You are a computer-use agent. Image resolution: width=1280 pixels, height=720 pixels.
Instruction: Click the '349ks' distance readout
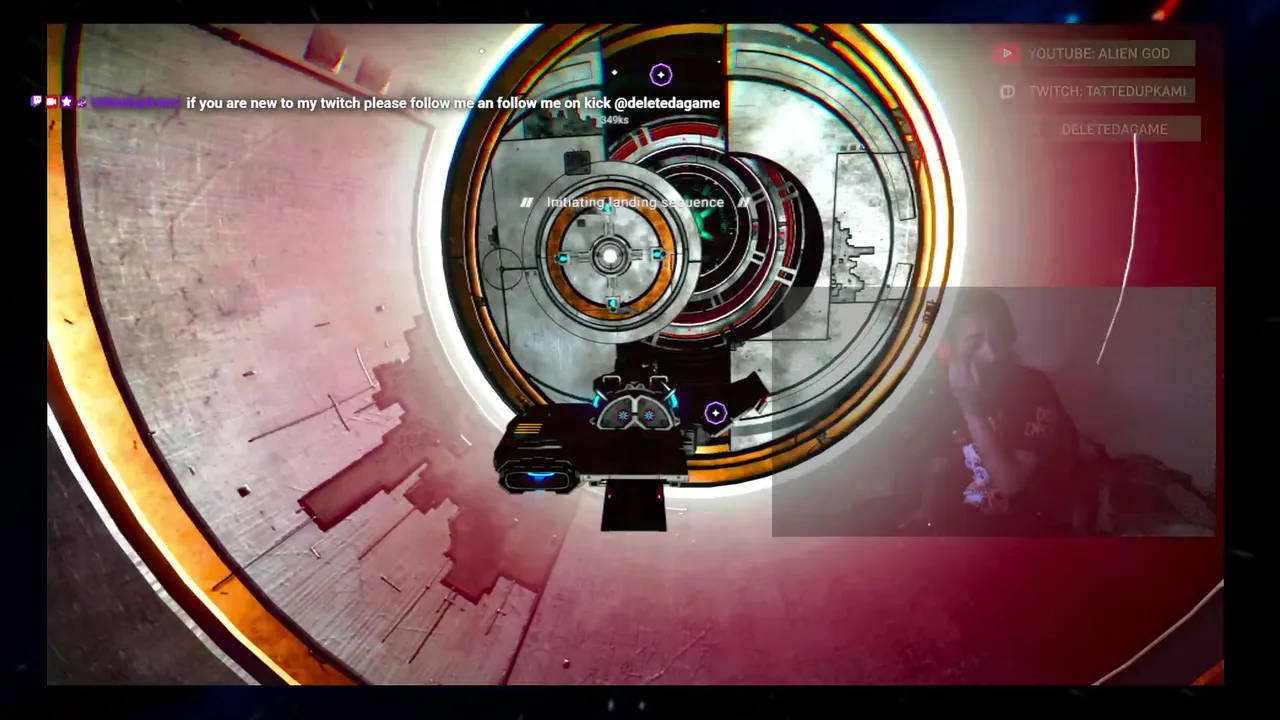[614, 121]
